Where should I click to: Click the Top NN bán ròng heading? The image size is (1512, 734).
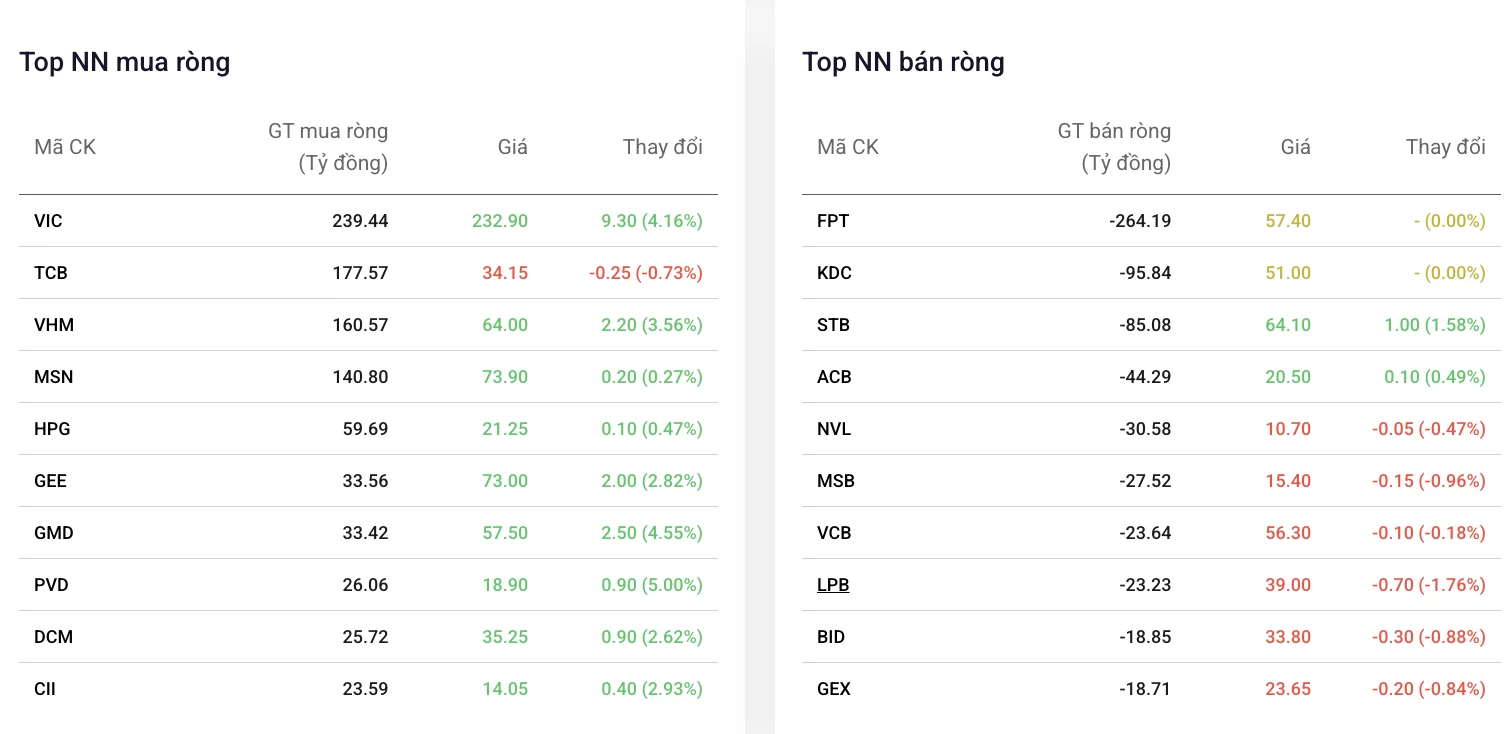coord(903,62)
